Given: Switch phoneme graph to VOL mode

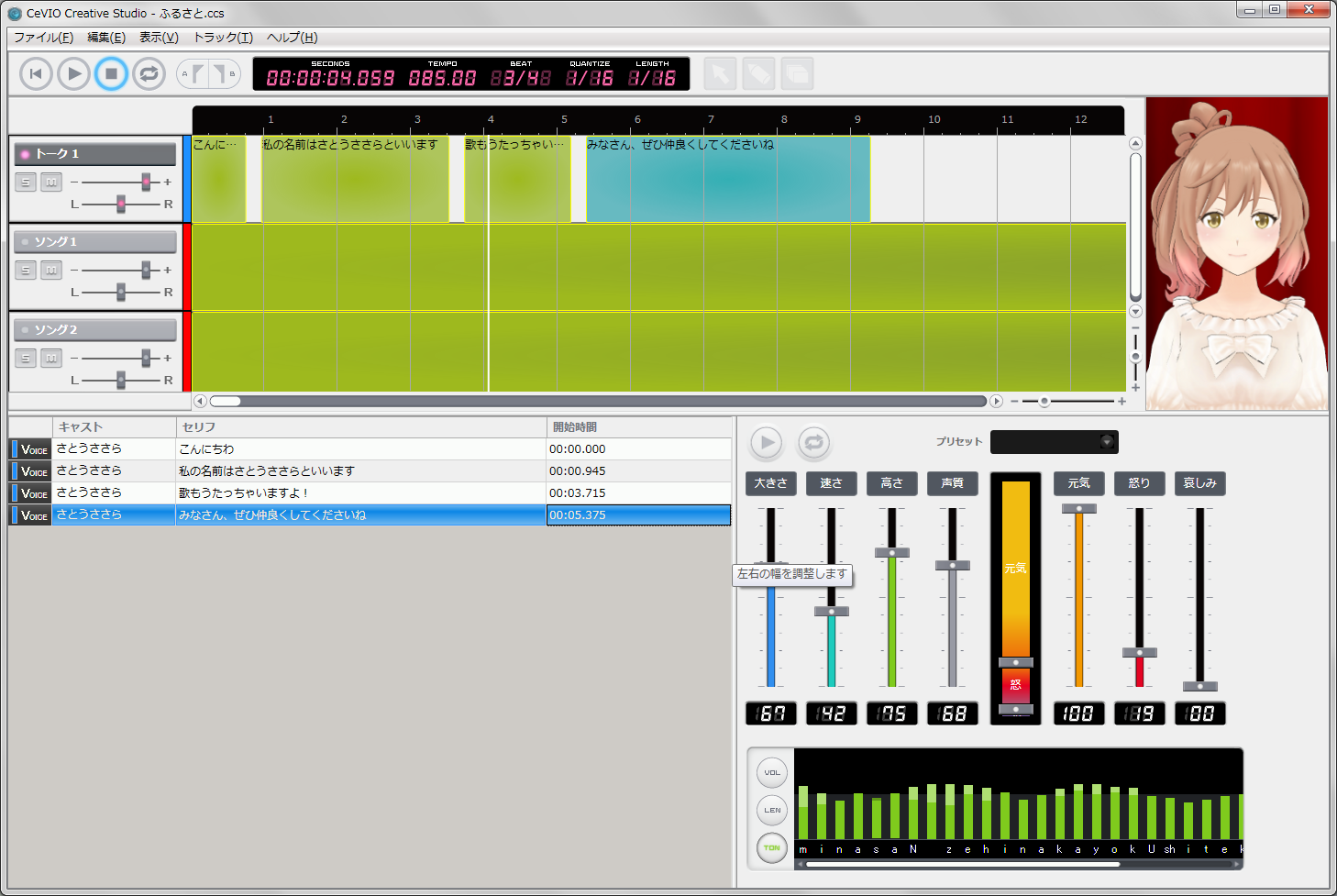Looking at the screenshot, I should pos(772,773).
